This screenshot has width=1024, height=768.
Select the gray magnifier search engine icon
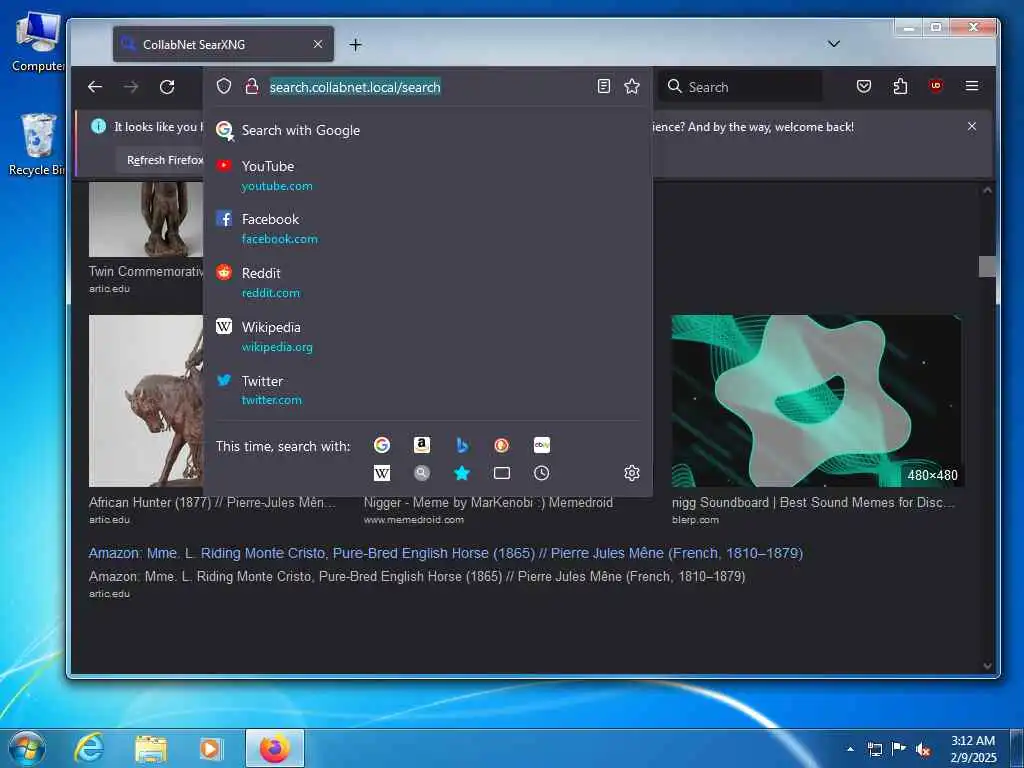tap(422, 473)
